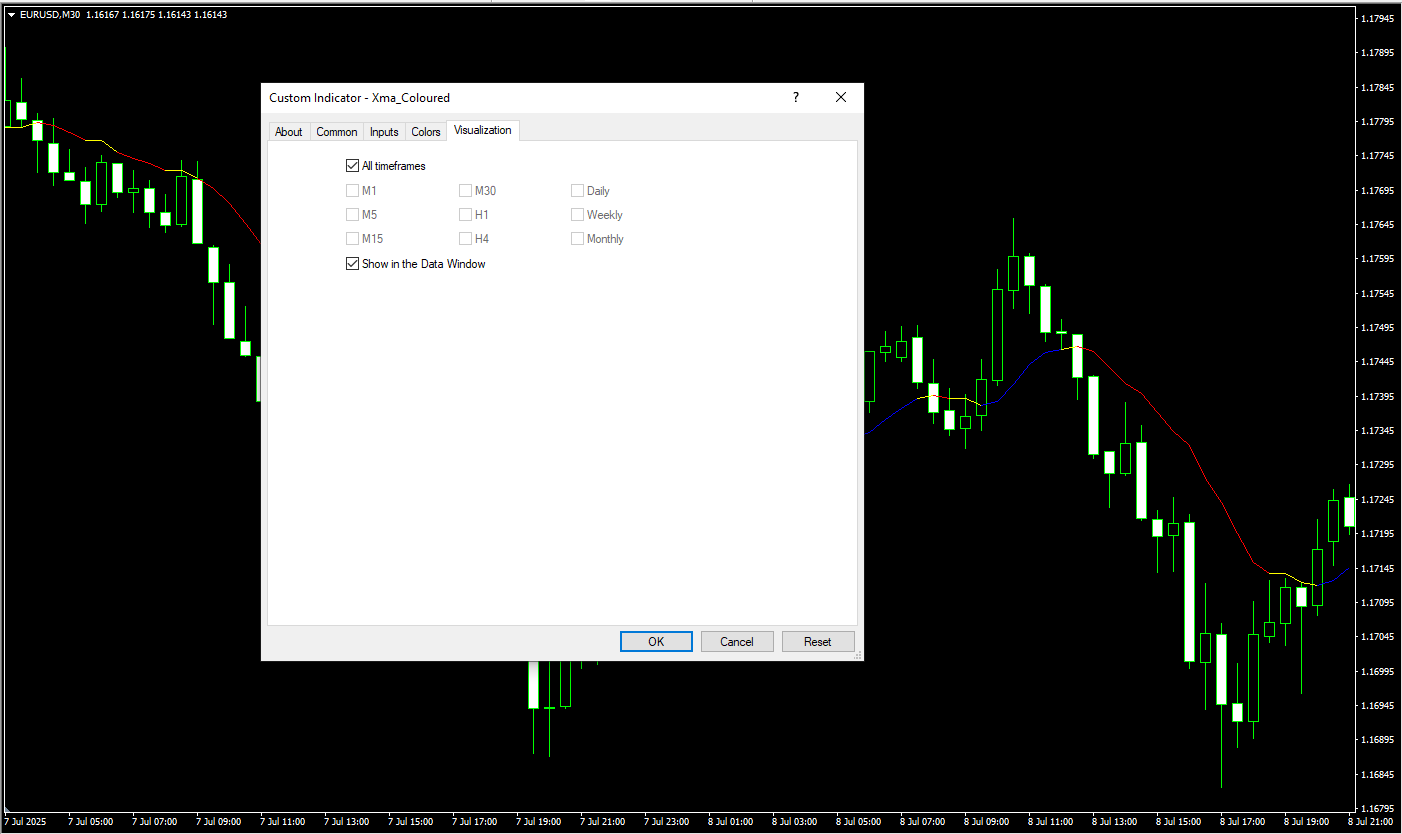Switch to the About tab
Screen dimensions: 1402x834
click(288, 132)
